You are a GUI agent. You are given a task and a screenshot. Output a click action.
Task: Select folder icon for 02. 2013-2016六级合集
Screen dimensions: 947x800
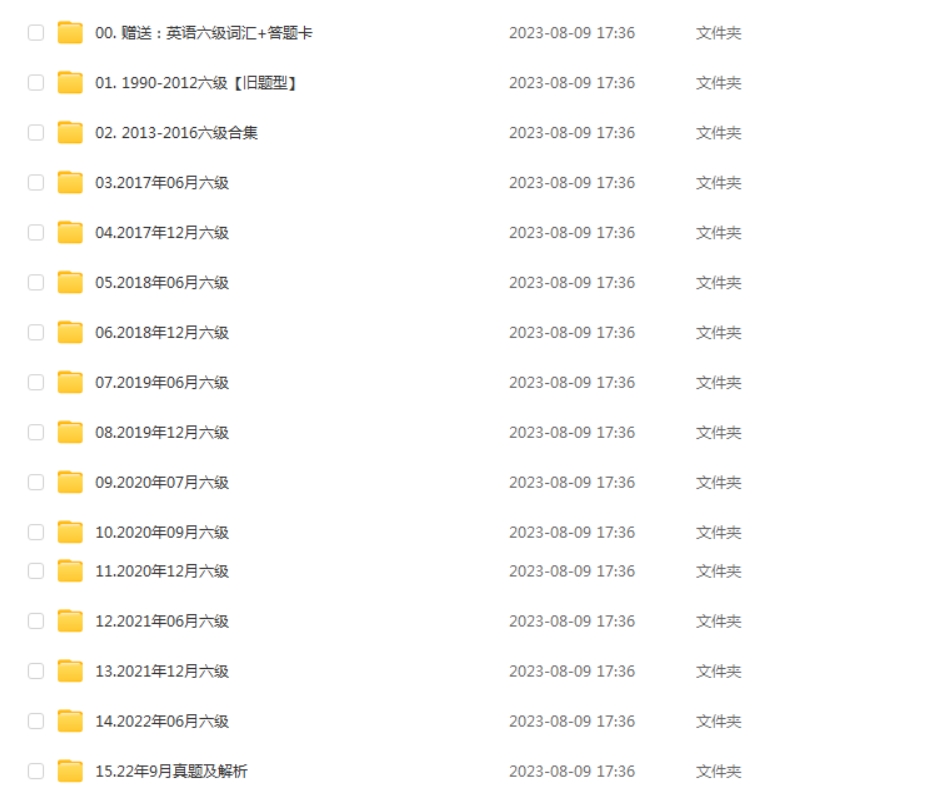[x=70, y=133]
